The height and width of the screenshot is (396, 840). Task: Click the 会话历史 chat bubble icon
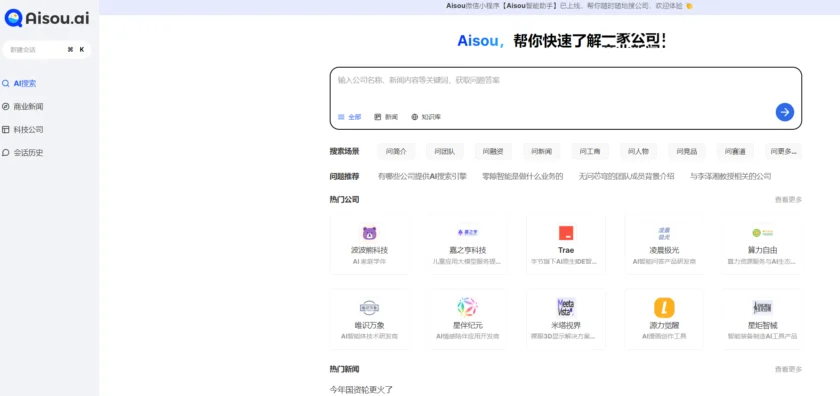6,153
